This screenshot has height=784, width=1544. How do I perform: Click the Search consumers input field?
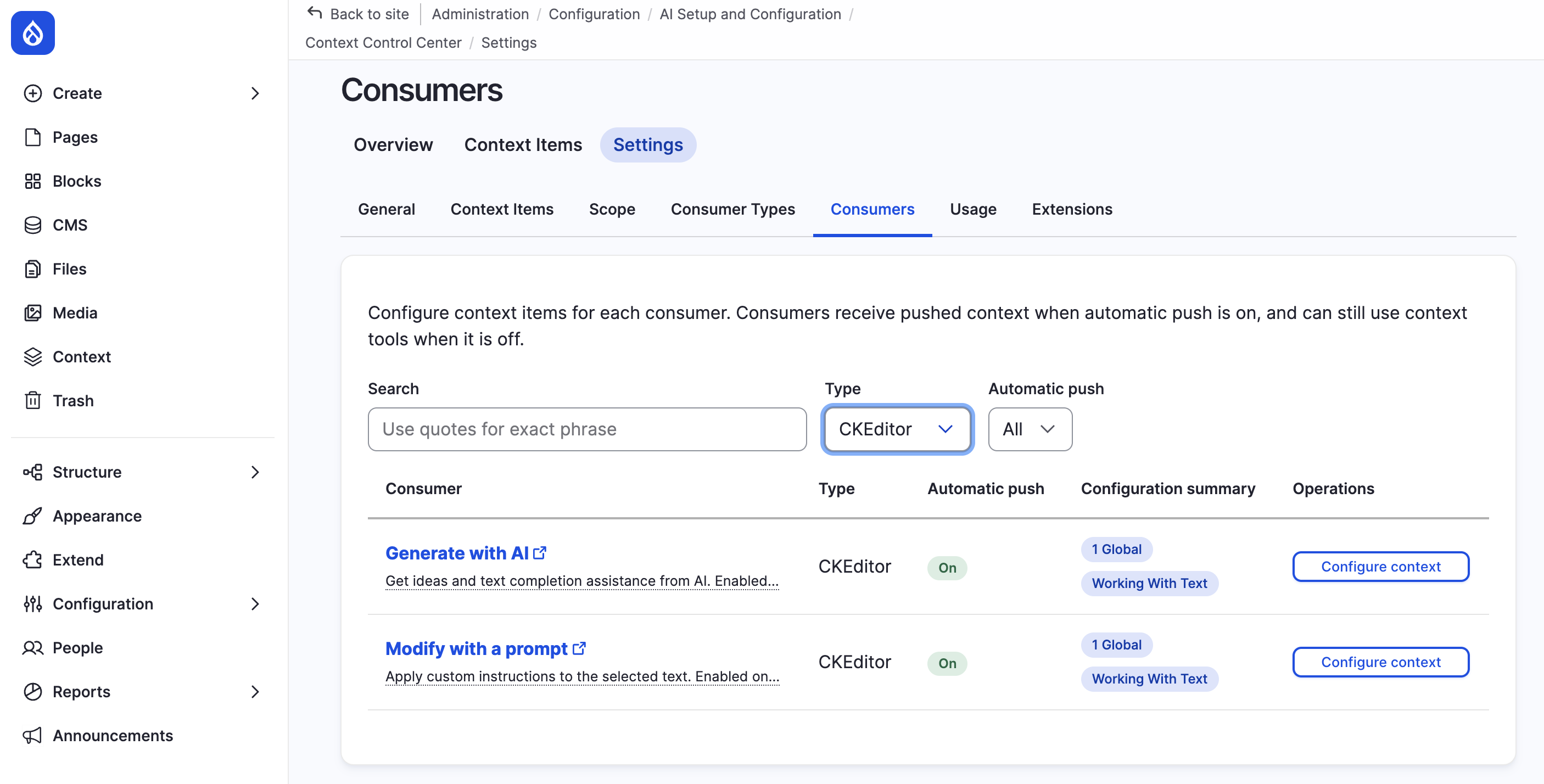pos(587,429)
